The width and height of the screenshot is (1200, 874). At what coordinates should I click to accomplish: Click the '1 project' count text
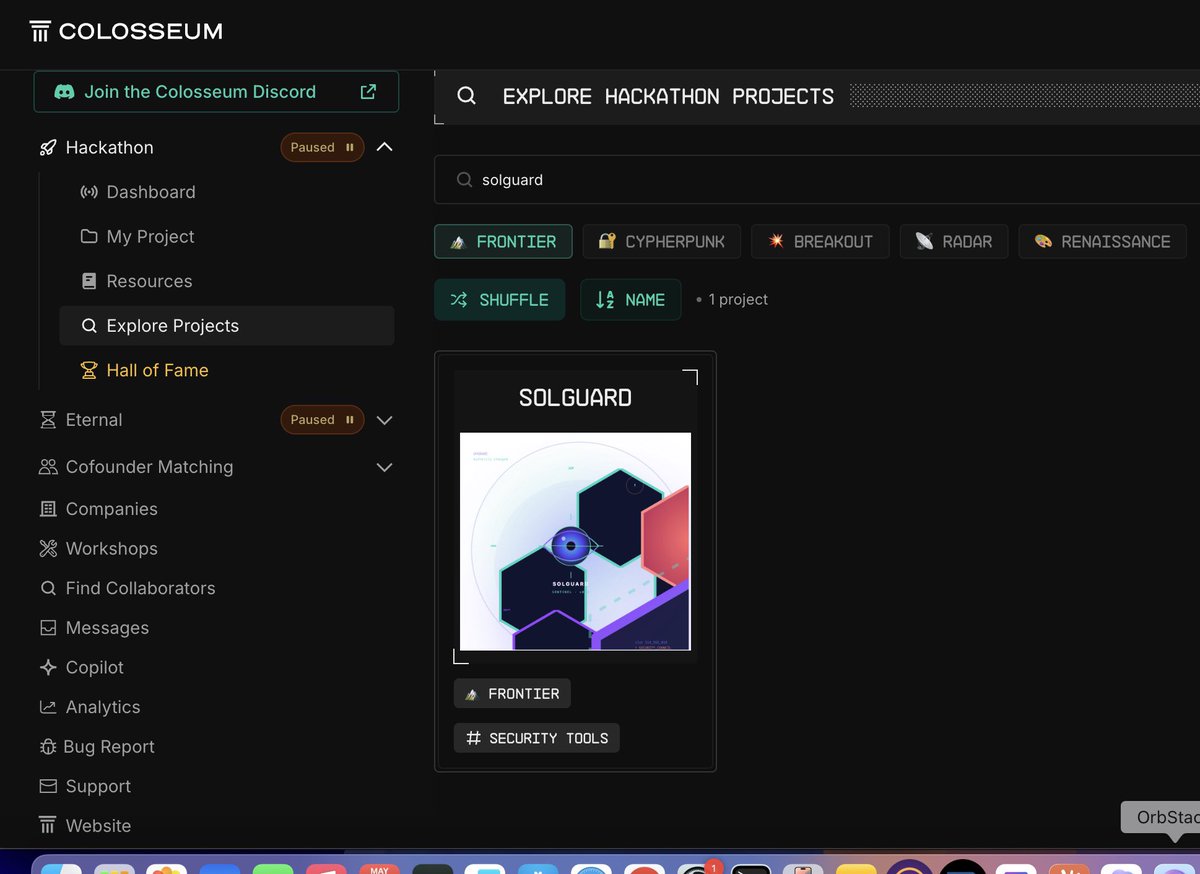738,300
